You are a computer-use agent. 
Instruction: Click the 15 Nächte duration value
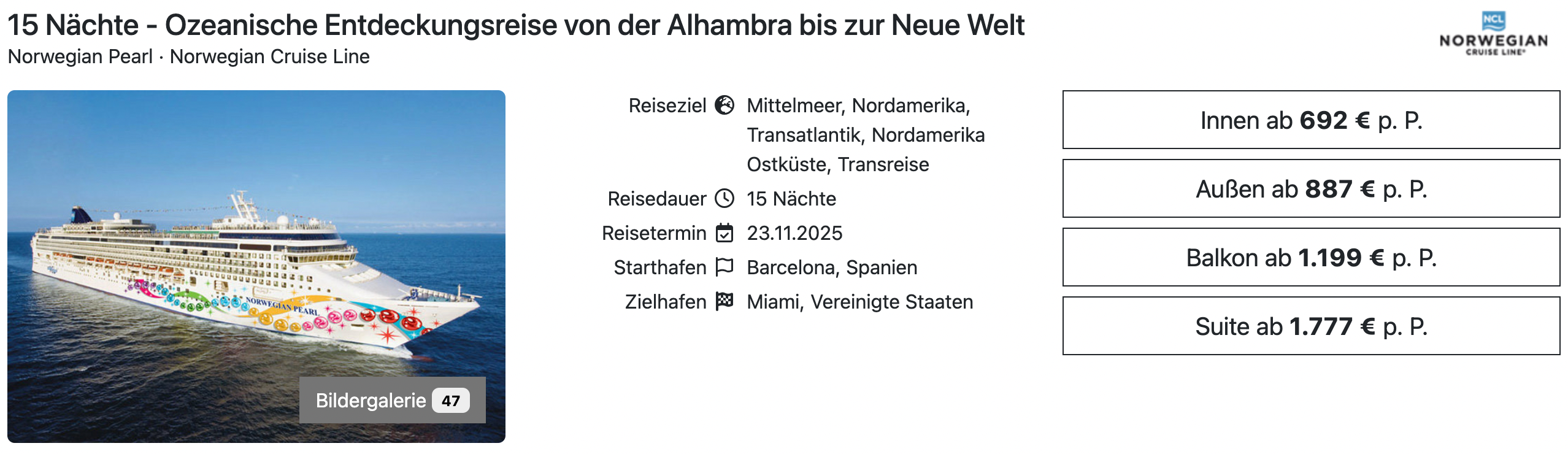pos(791,199)
